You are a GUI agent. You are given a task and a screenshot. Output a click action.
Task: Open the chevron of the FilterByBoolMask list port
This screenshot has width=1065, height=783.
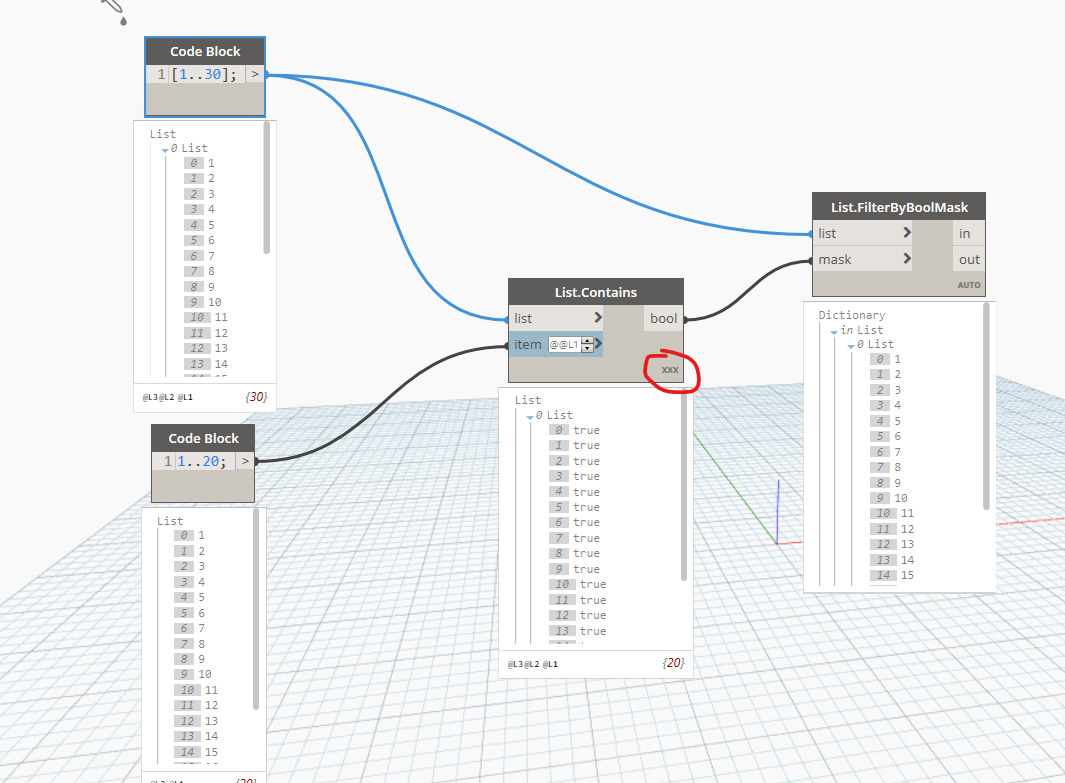pyautogui.click(x=907, y=233)
